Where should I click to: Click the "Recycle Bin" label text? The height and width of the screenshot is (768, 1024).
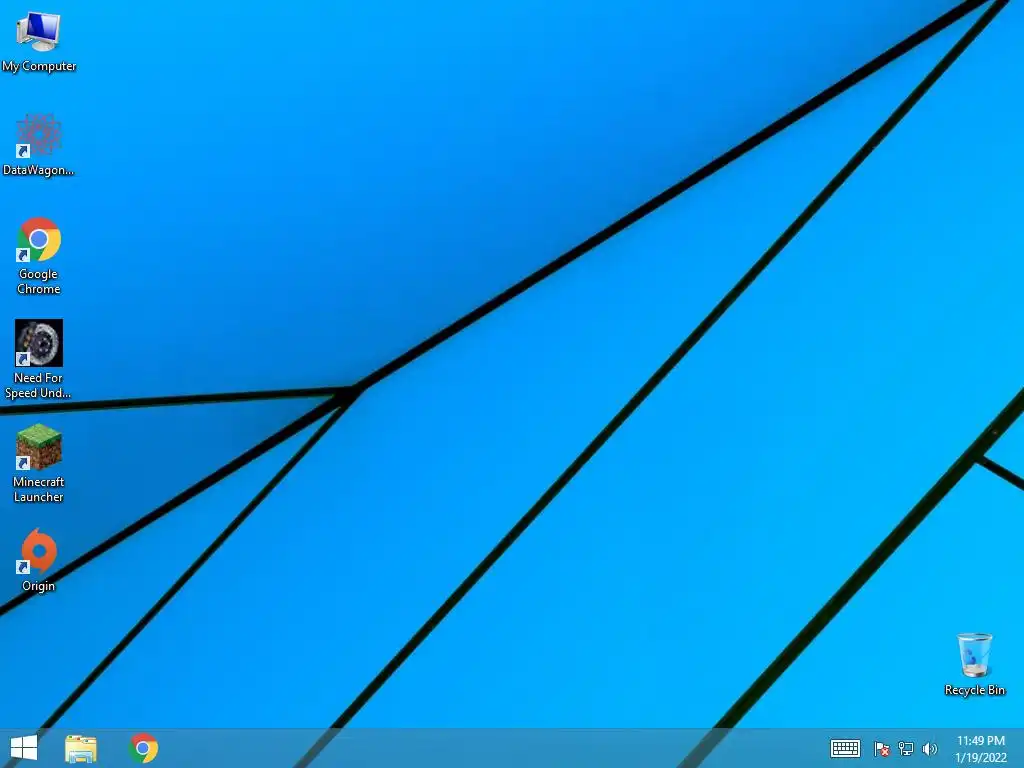tap(975, 690)
